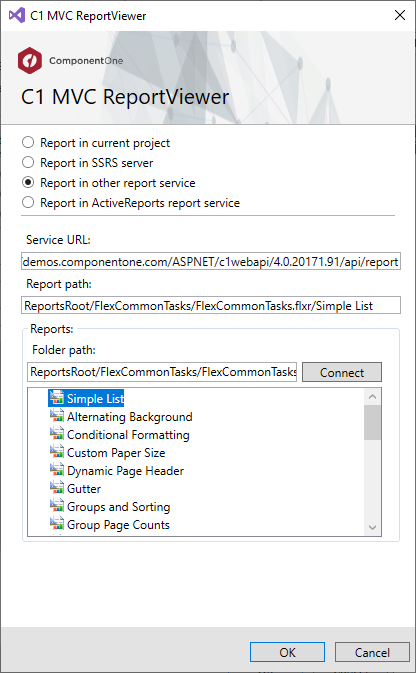Click the Groups and Sorting report icon

[x=57, y=506]
